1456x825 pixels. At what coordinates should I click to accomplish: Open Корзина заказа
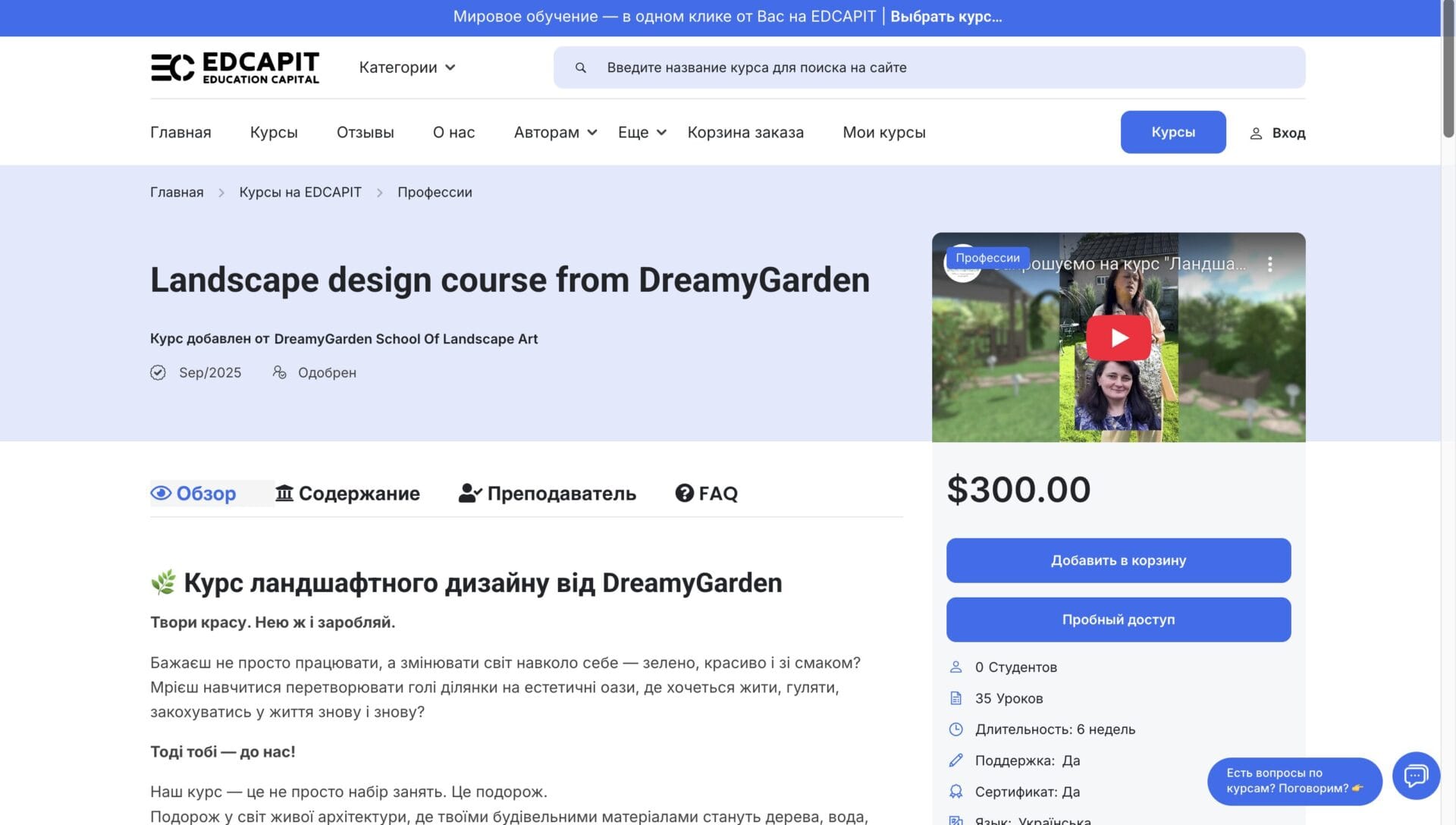(x=745, y=133)
